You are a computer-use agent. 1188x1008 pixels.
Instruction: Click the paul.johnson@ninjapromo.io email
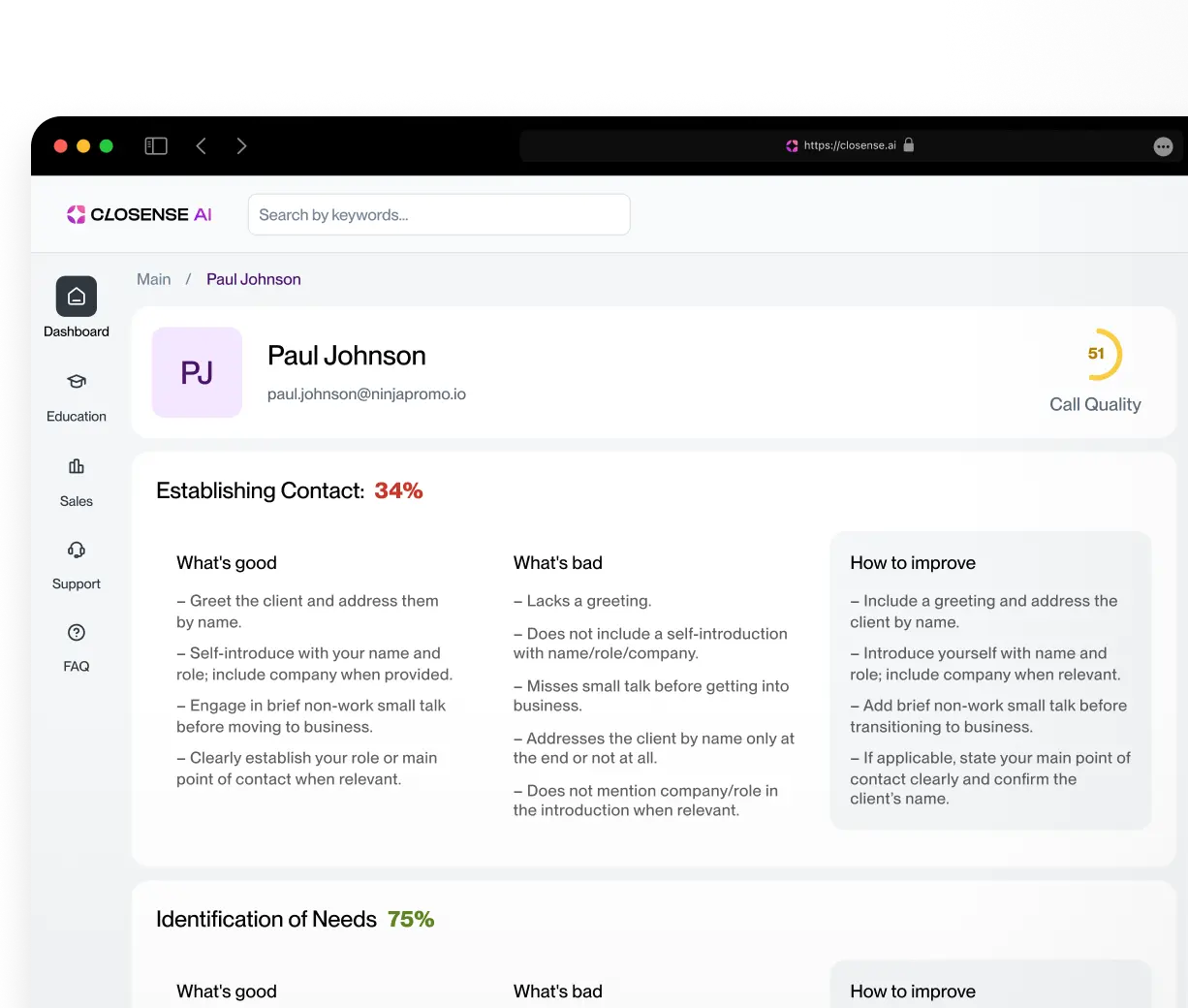tap(366, 394)
